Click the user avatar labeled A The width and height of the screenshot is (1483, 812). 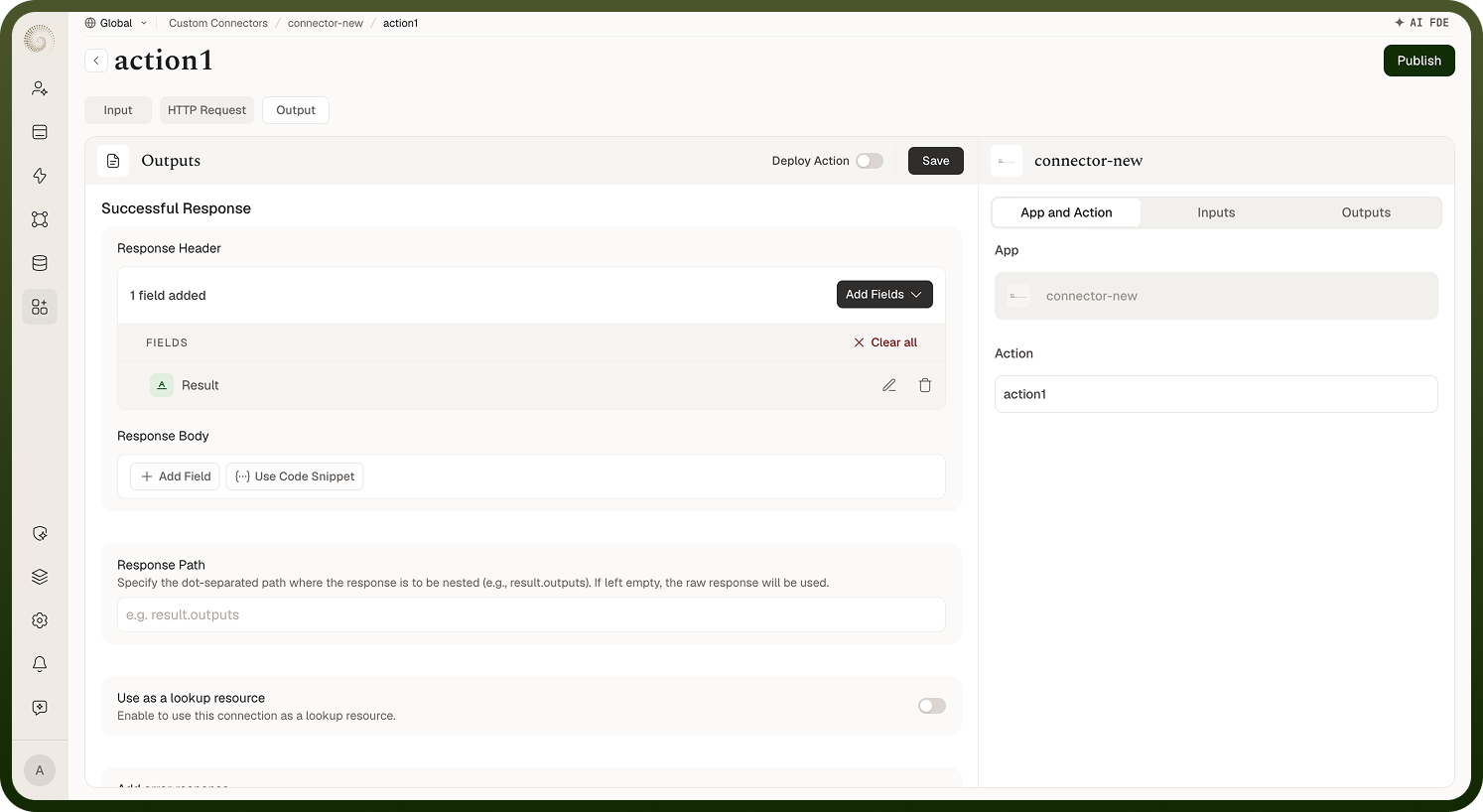(40, 770)
